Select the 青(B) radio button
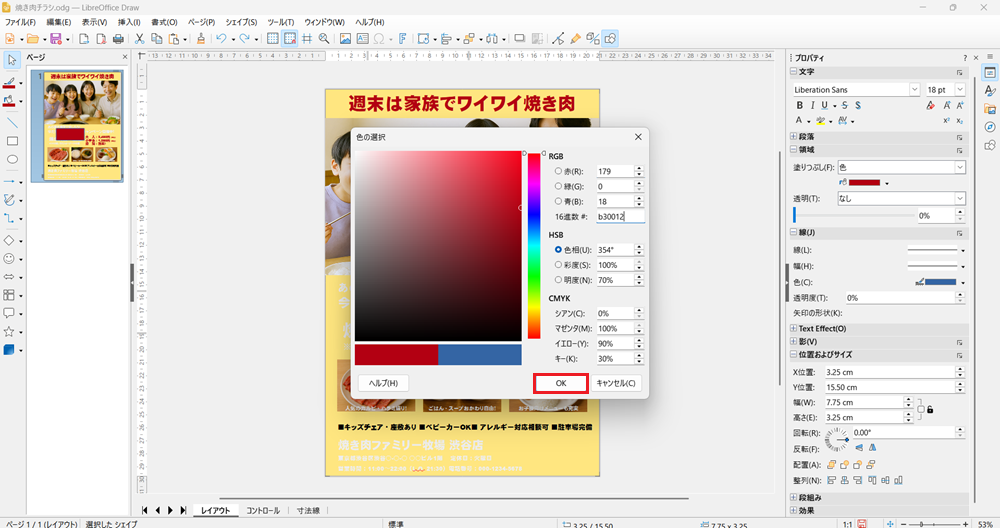This screenshot has height=528, width=1000. pyautogui.click(x=558, y=201)
